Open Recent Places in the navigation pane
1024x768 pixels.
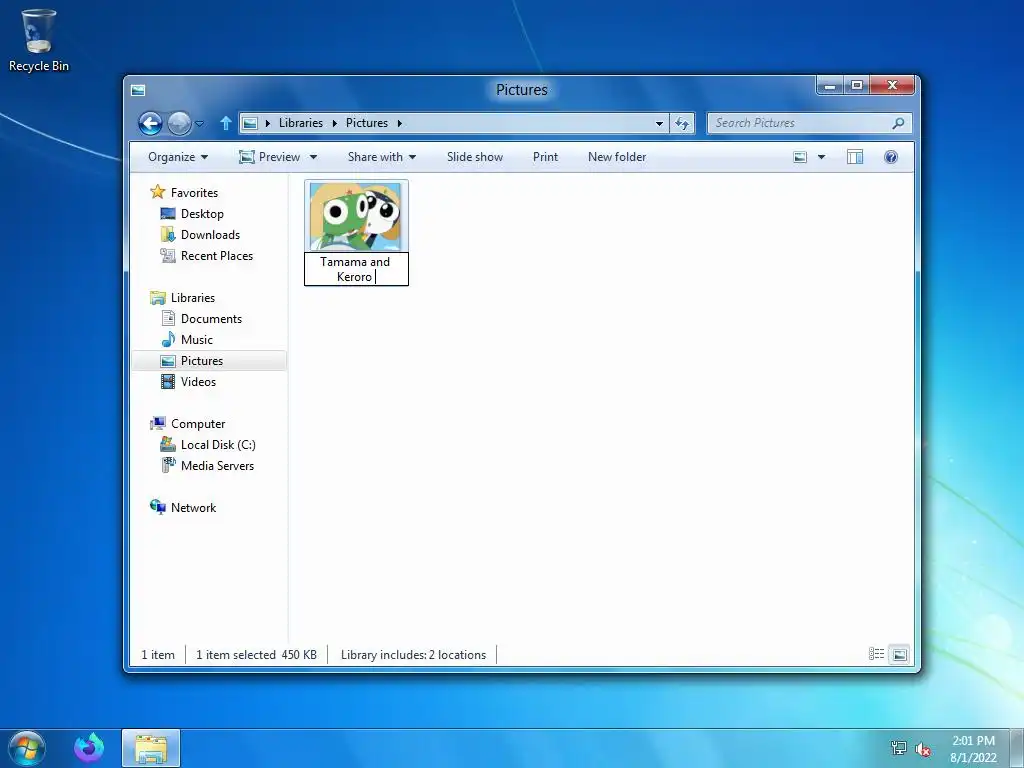point(217,255)
